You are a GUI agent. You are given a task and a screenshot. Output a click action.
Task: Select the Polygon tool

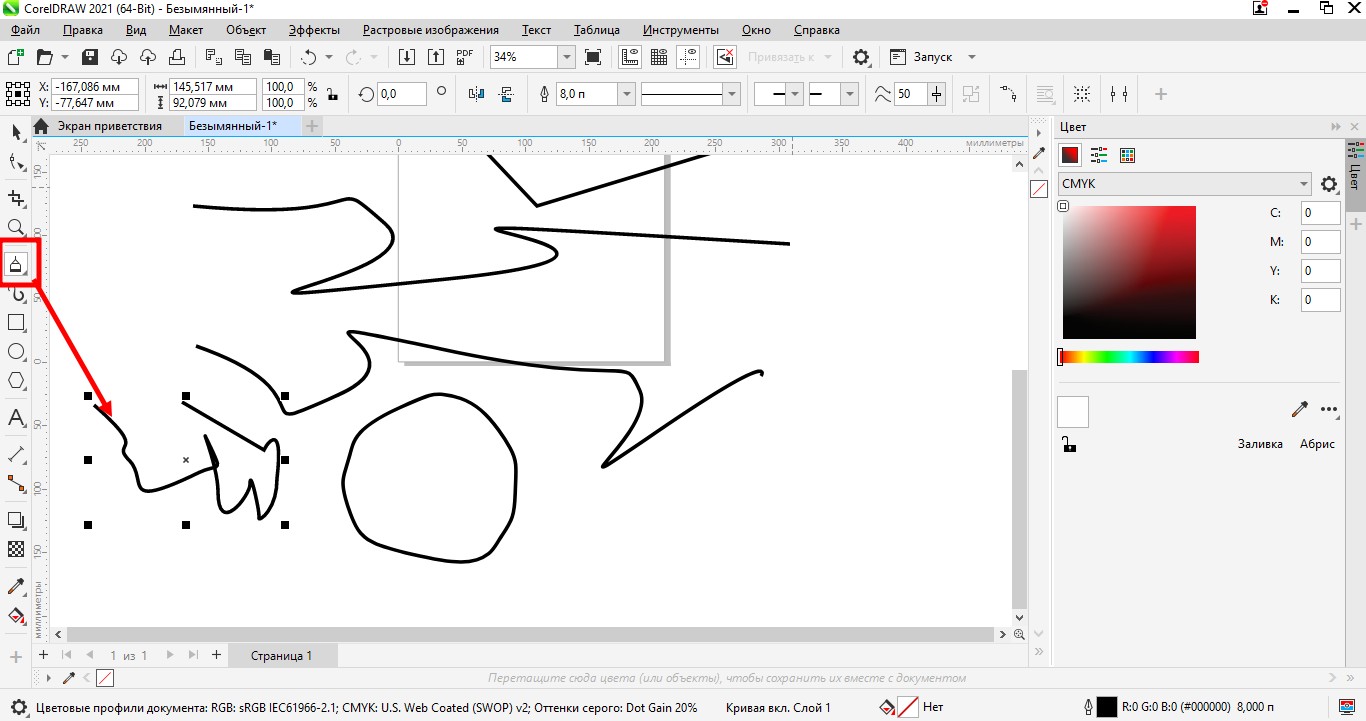point(16,381)
